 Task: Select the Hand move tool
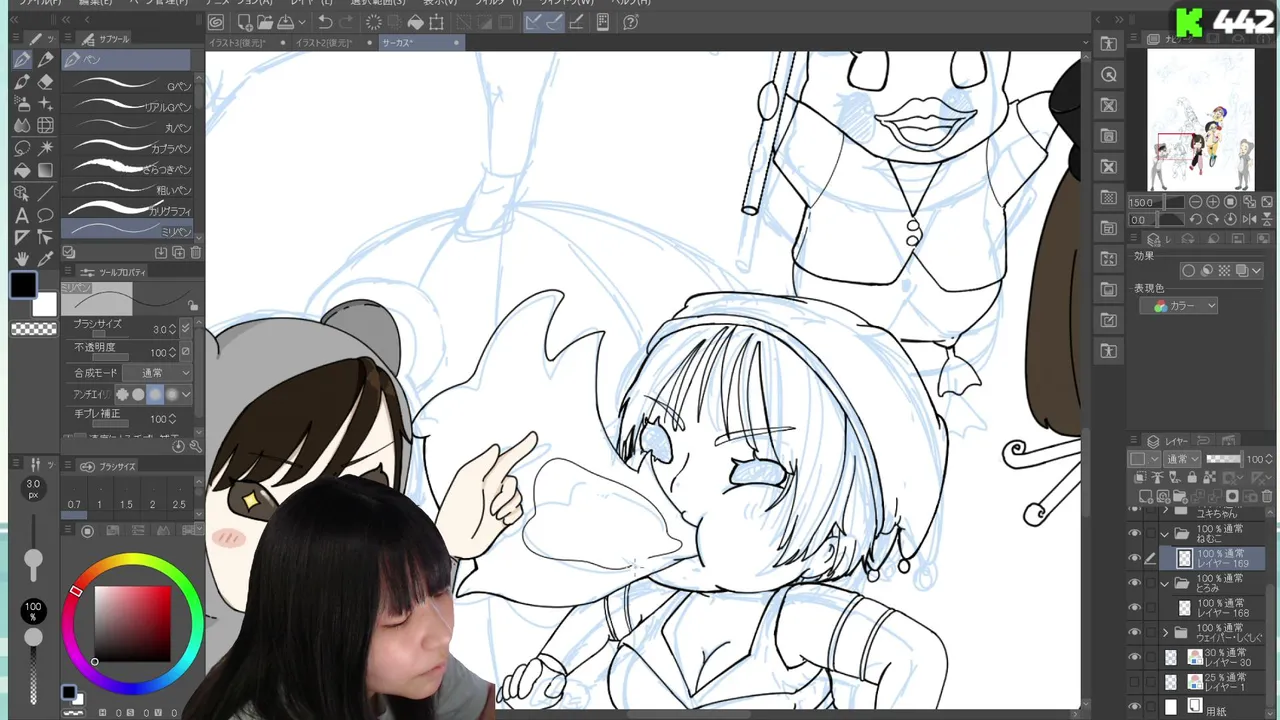(x=22, y=259)
